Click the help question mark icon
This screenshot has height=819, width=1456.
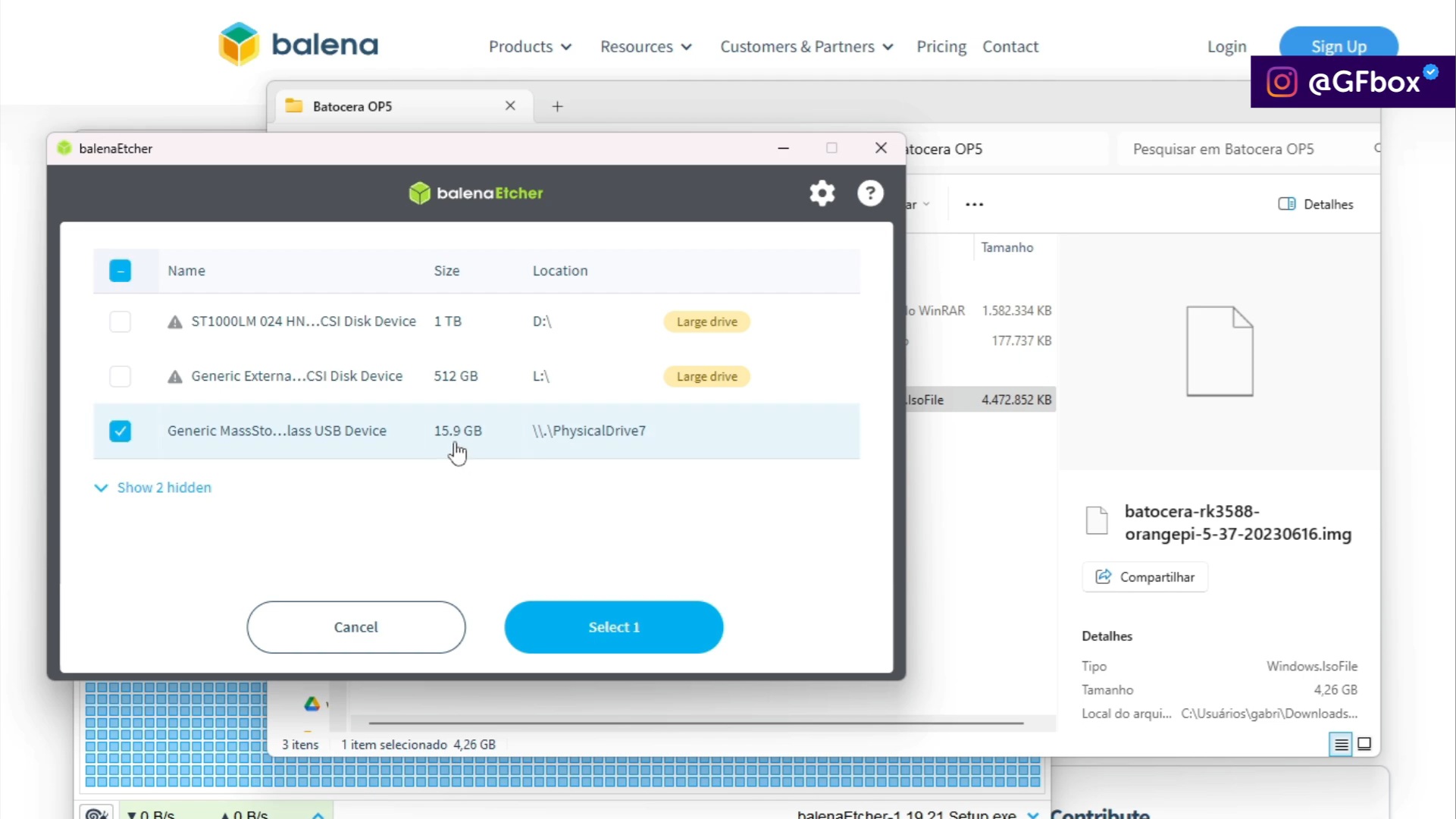pyautogui.click(x=870, y=193)
